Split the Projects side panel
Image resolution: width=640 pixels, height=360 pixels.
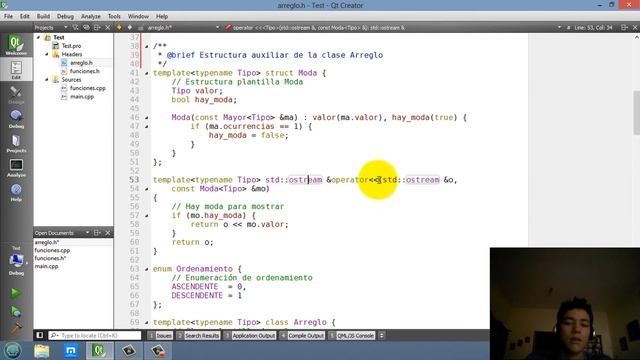coord(97,27)
